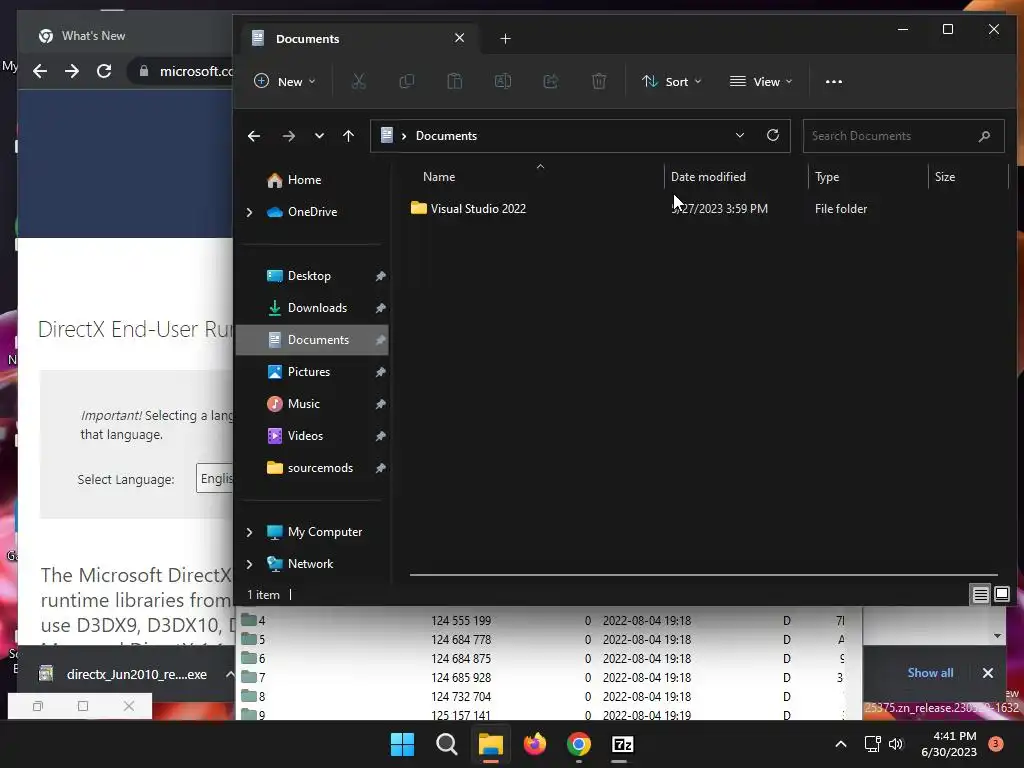Close the Documents tab
Image resolution: width=1024 pixels, height=768 pixels.
click(459, 38)
